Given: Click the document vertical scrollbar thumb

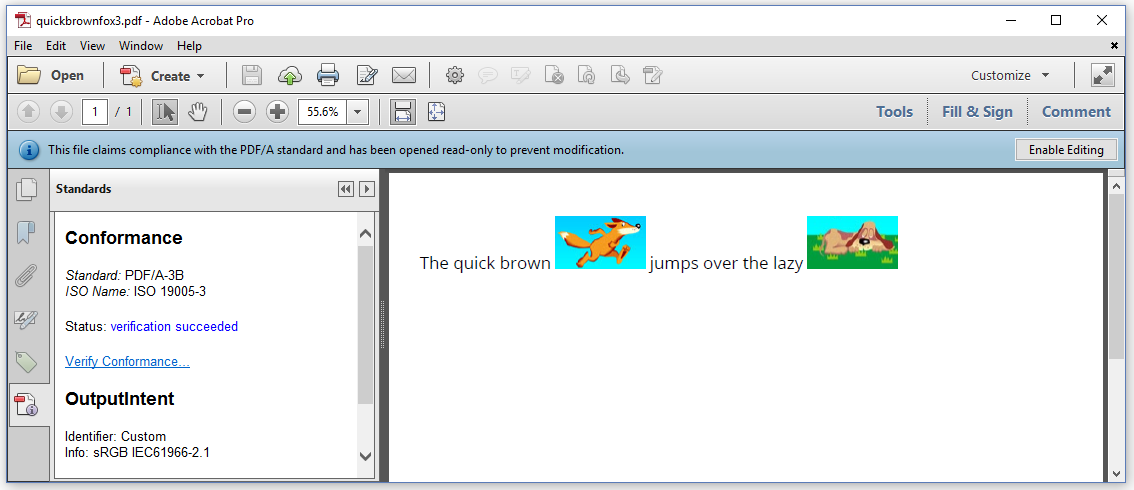Looking at the screenshot, I should (1116, 274).
